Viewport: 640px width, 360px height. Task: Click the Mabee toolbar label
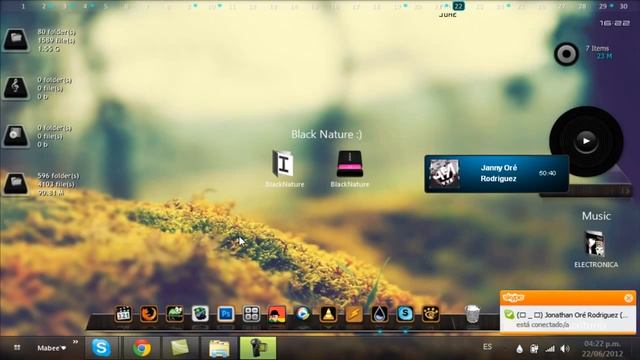coord(51,348)
